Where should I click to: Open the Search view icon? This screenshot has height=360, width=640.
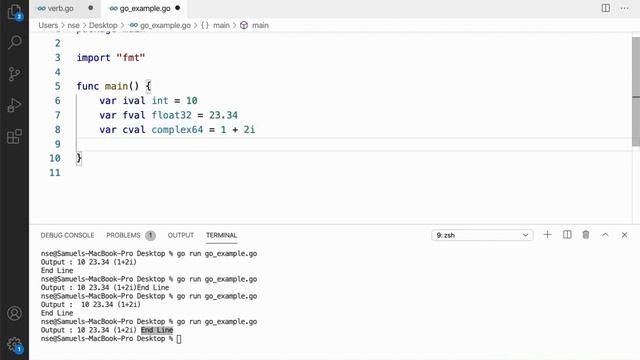15,42
